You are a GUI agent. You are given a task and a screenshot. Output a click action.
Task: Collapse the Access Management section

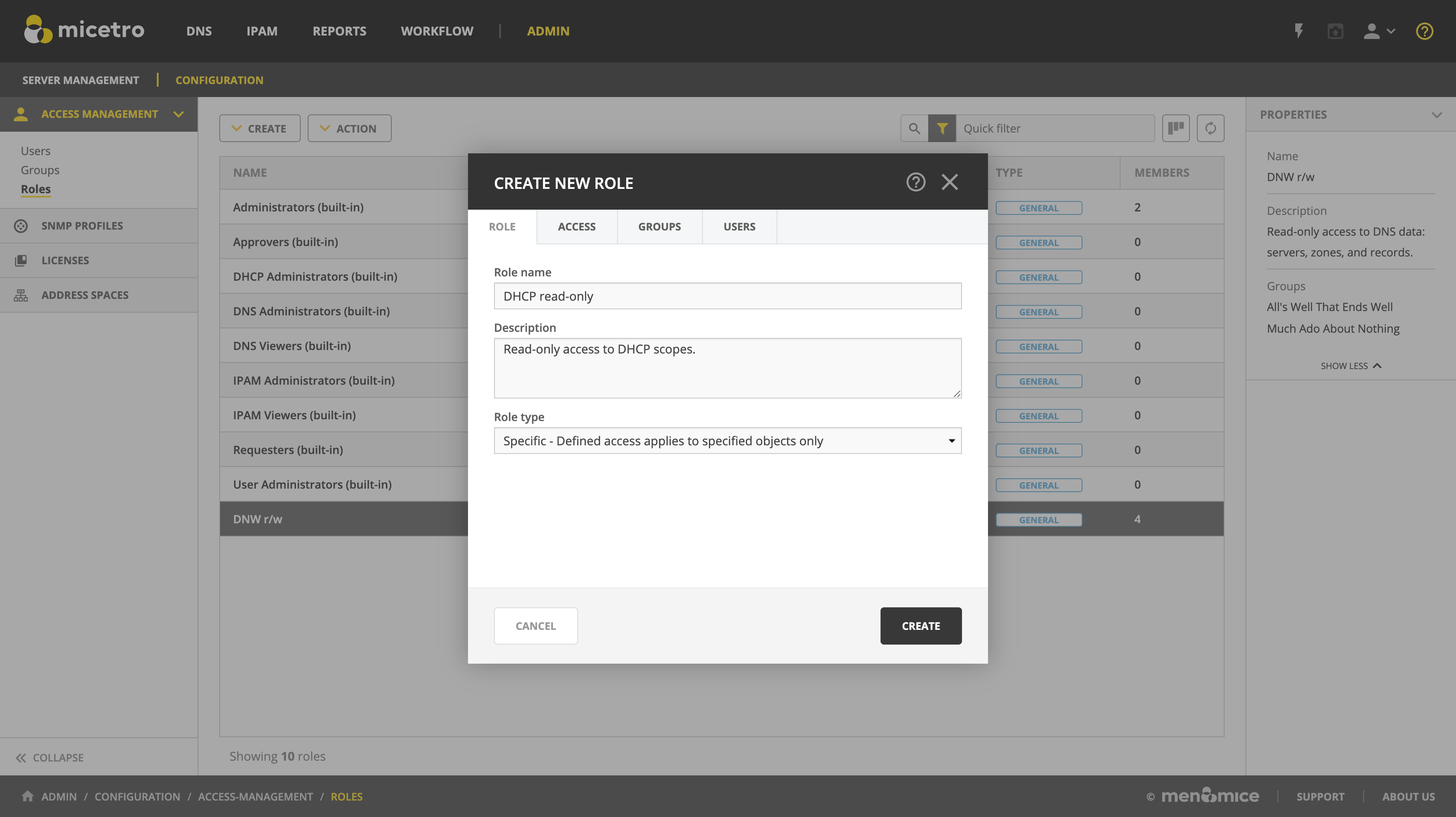click(x=179, y=114)
